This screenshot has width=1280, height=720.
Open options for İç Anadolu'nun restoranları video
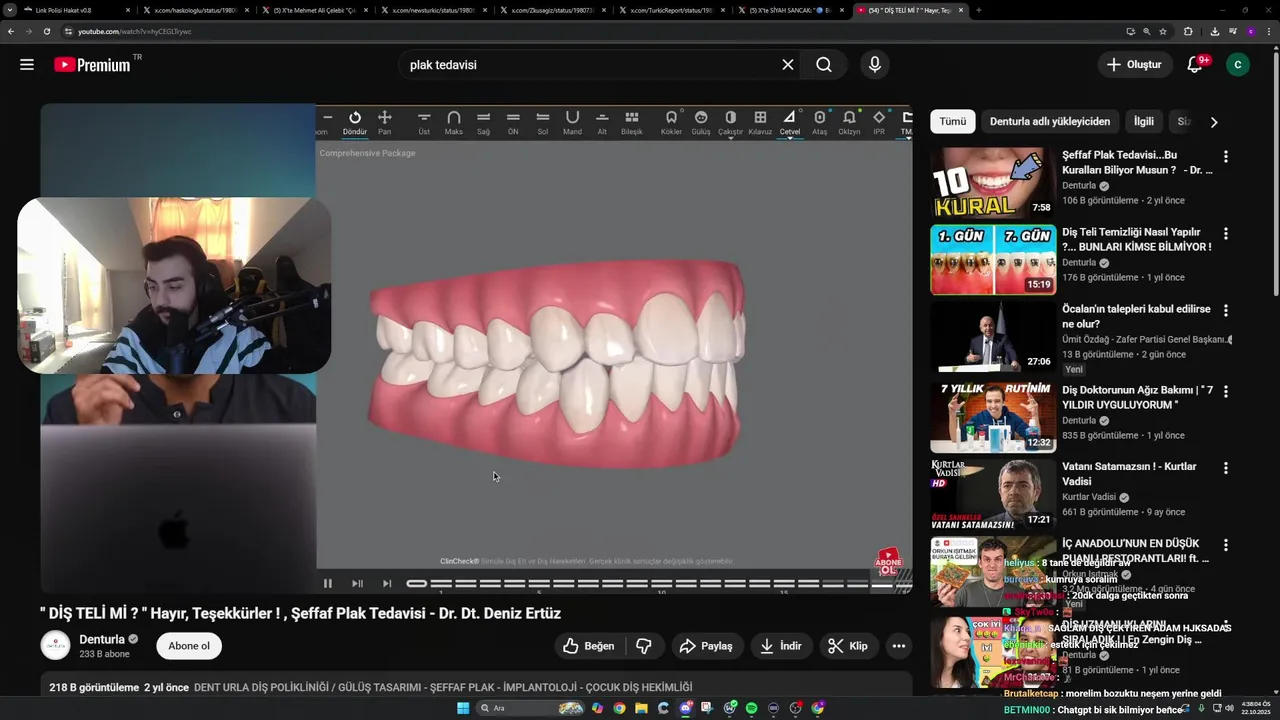(1226, 546)
